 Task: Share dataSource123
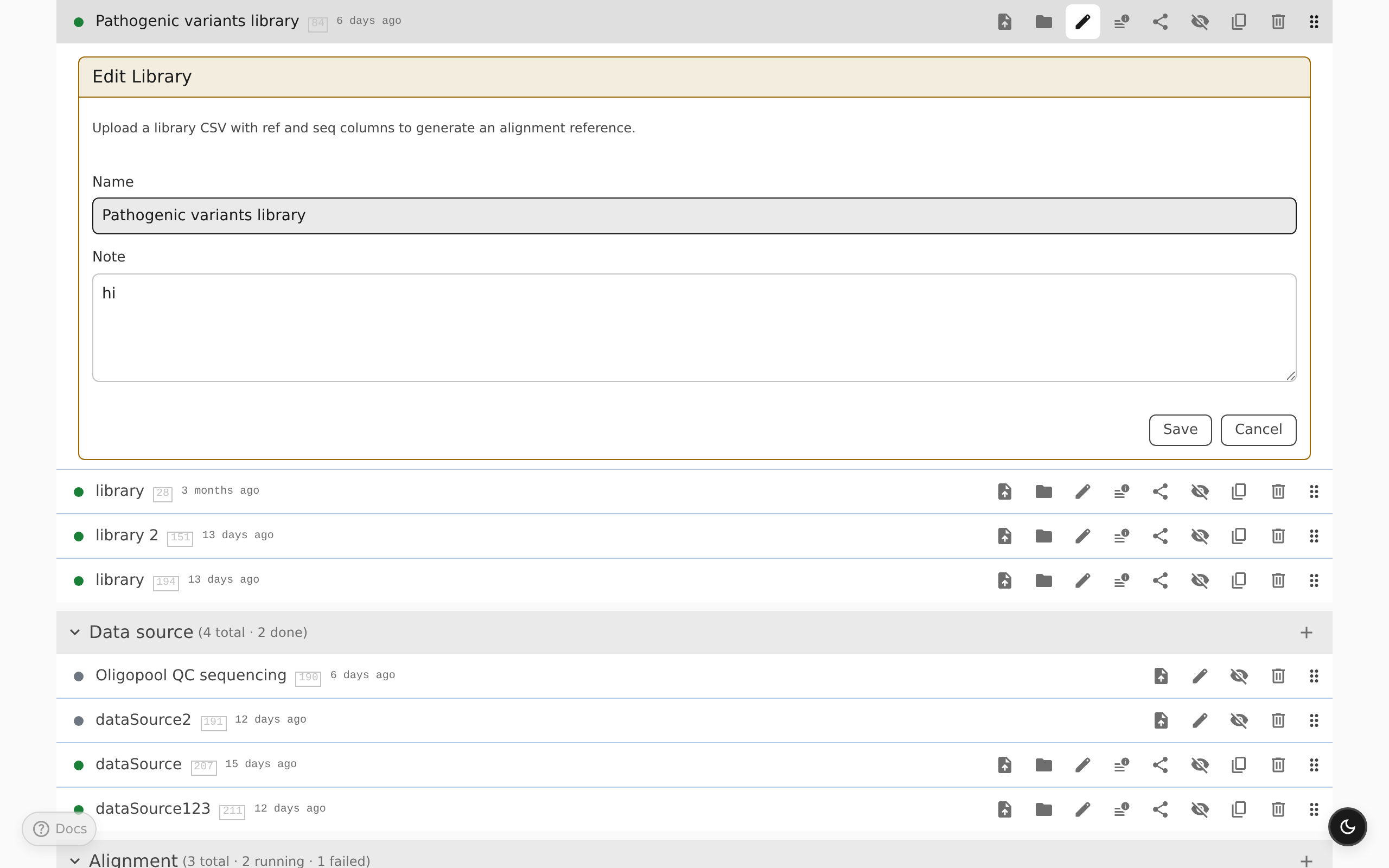(1161, 809)
